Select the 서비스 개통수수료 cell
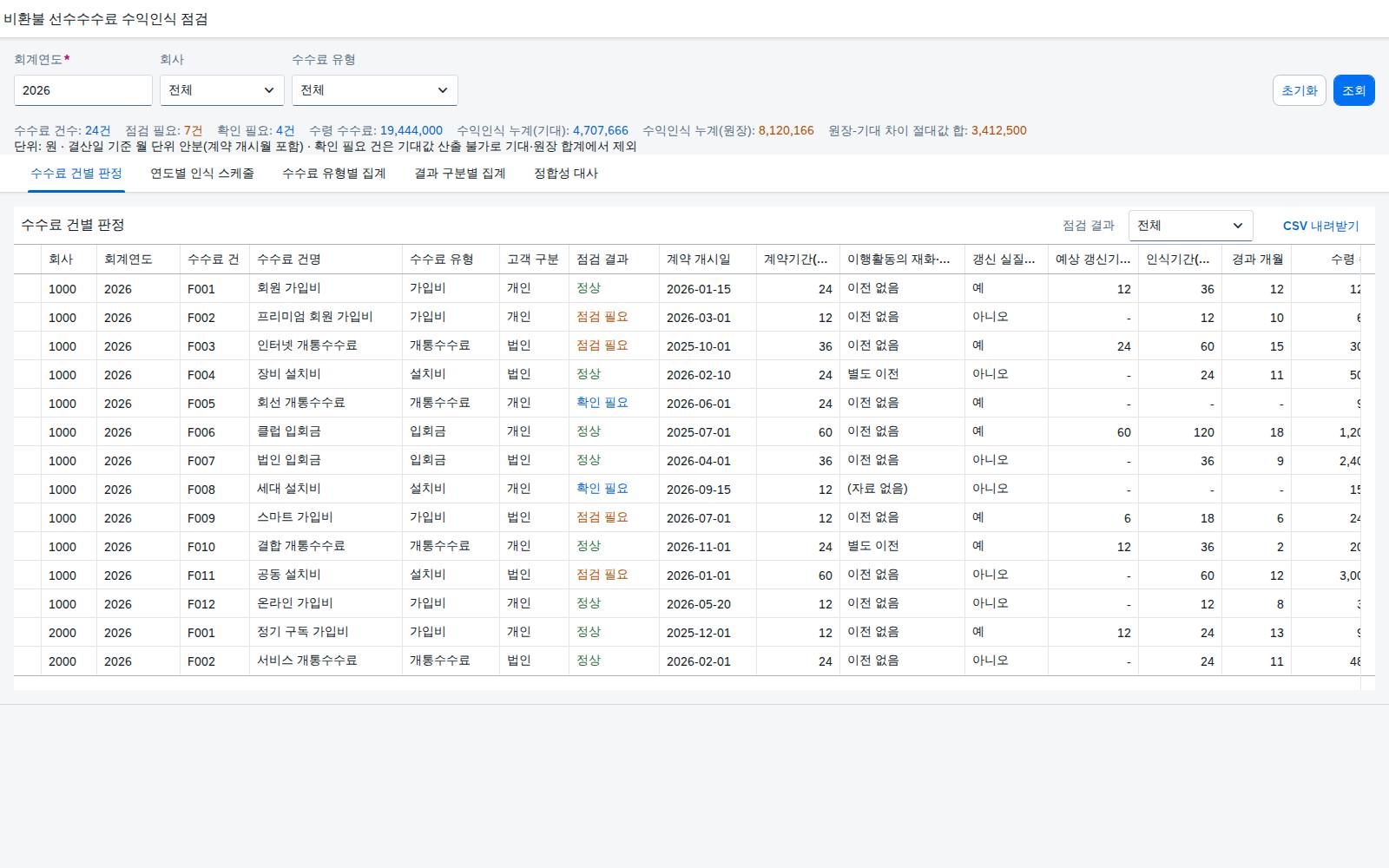The width and height of the screenshot is (1389, 868). [326, 661]
